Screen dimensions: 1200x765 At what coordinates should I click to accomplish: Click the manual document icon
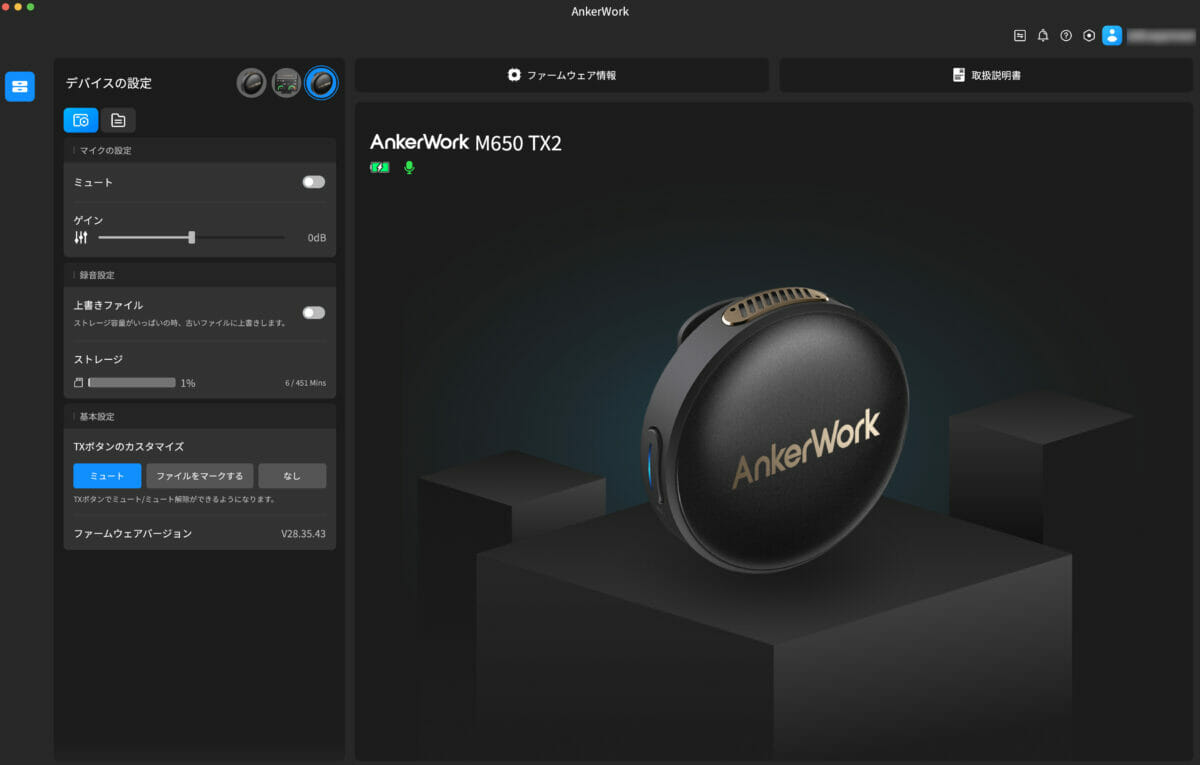point(958,75)
